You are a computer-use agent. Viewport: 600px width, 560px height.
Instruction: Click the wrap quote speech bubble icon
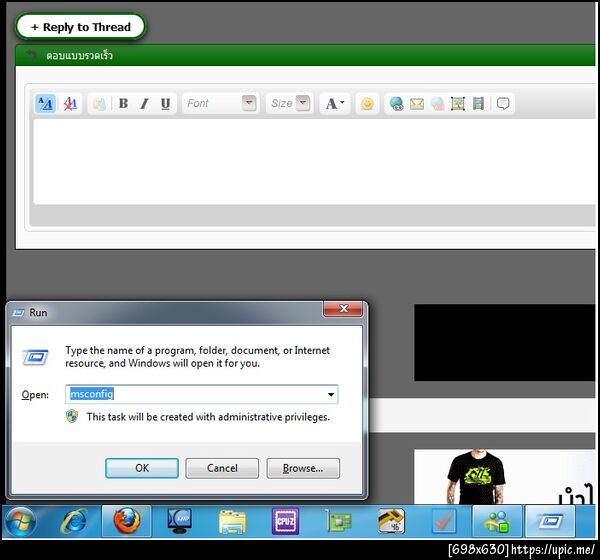[x=503, y=104]
